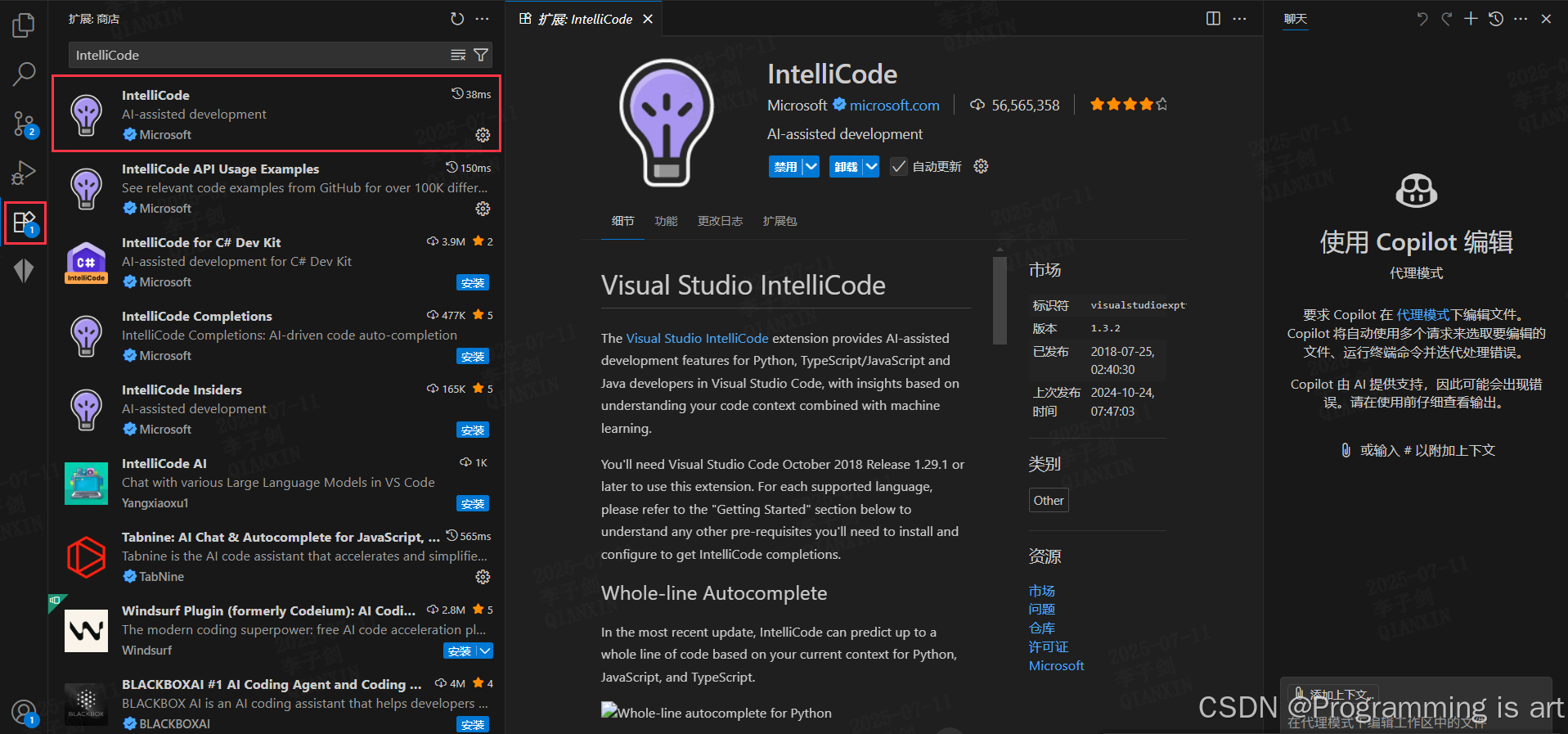This screenshot has height=734, width=1568.
Task: Click the paperclip attach context icon
Action: 1346,450
